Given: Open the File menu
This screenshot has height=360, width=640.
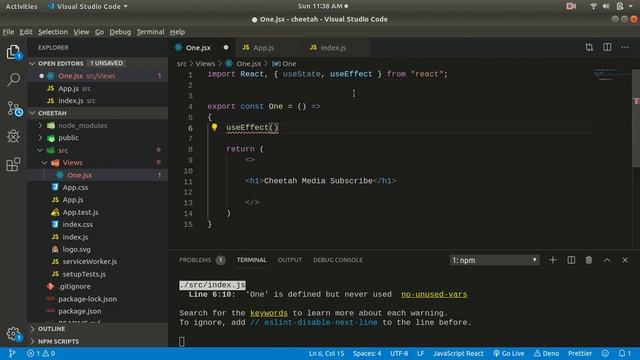Looking at the screenshot, I should (x=8, y=32).
